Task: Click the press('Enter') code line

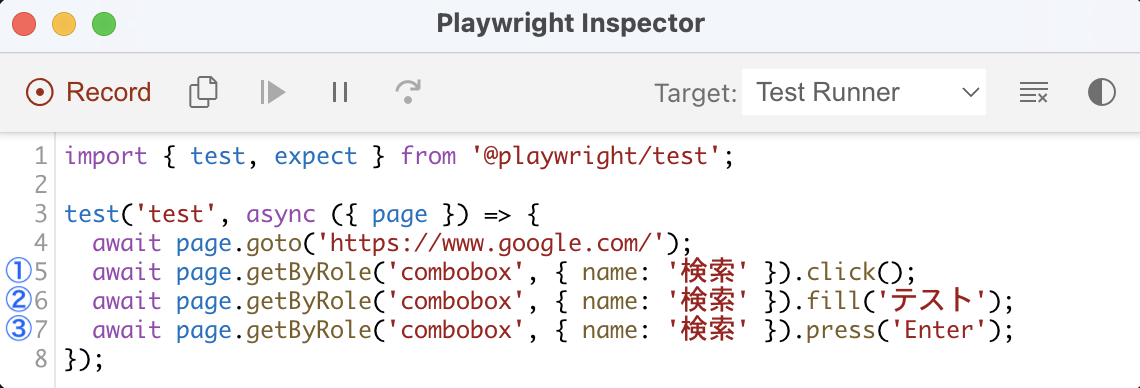Action: pyautogui.click(x=553, y=331)
